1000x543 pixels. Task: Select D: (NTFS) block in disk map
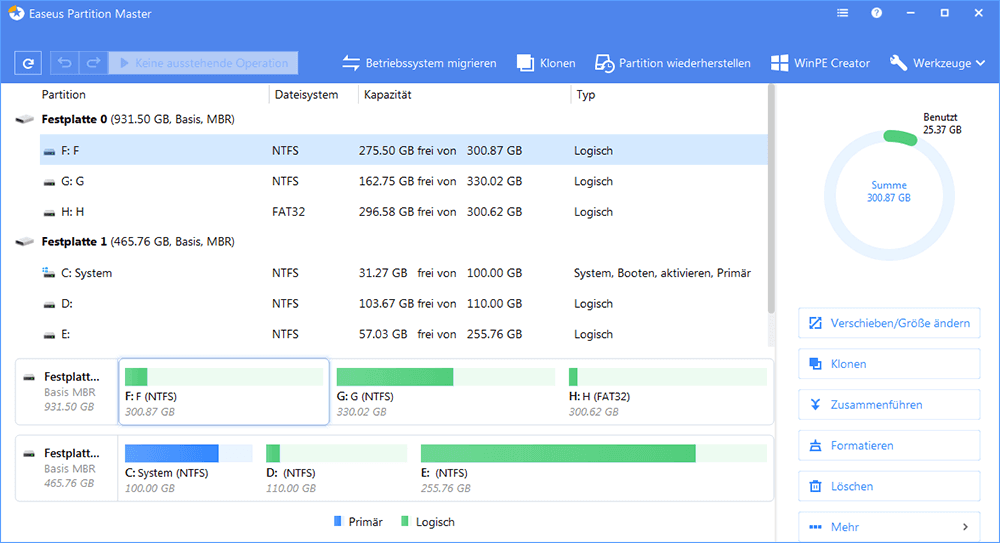point(337,469)
